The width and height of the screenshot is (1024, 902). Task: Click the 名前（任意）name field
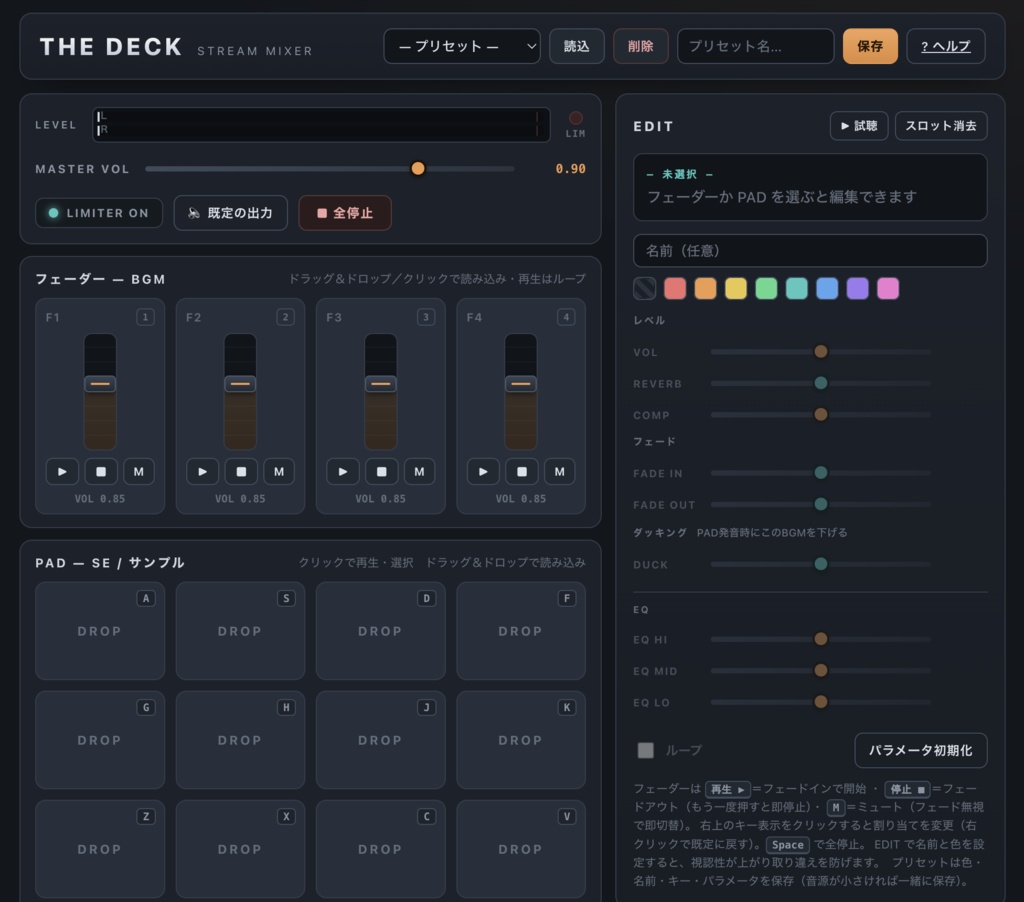click(x=810, y=251)
